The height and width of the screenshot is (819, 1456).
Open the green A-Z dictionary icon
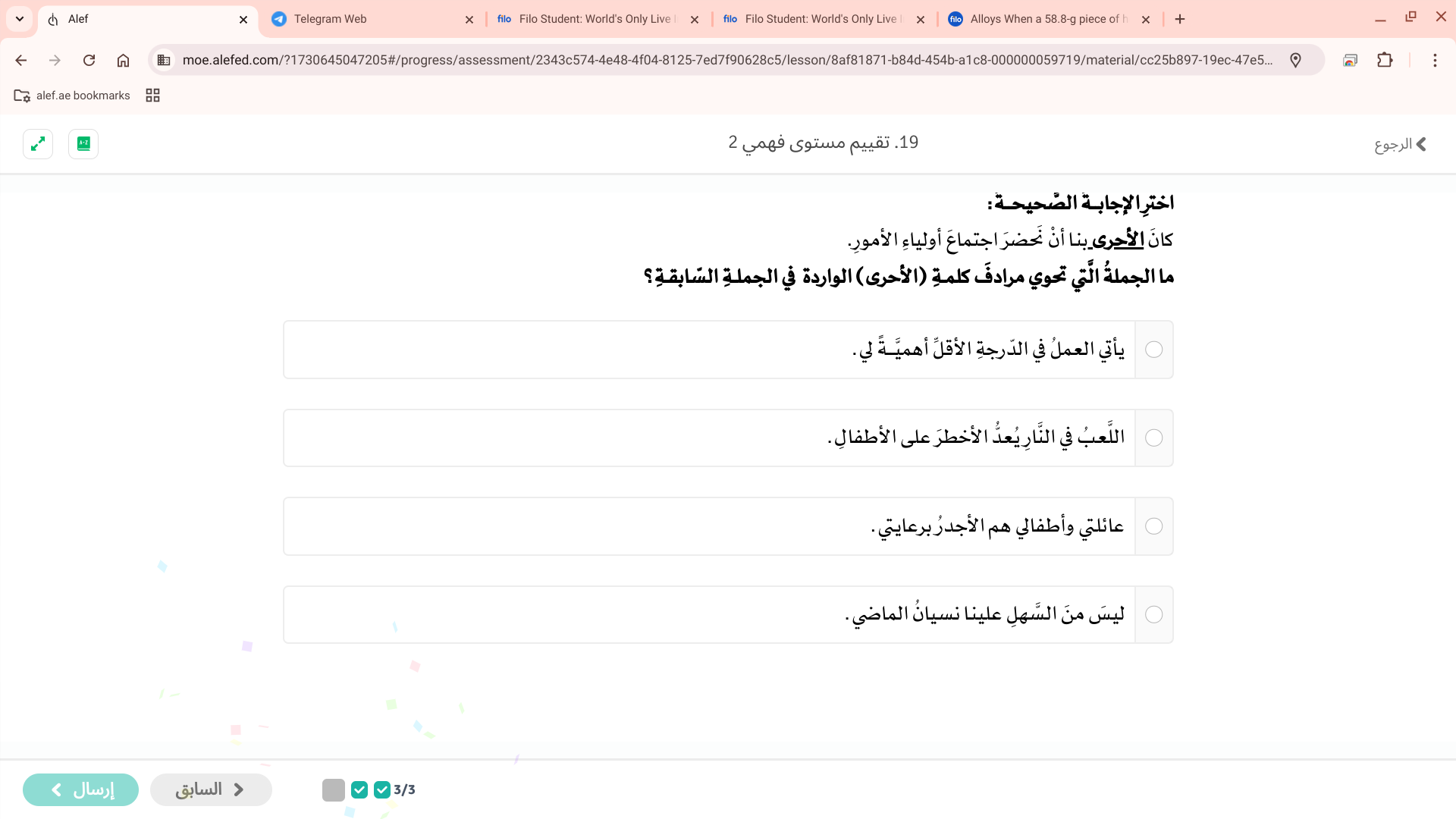coord(83,144)
